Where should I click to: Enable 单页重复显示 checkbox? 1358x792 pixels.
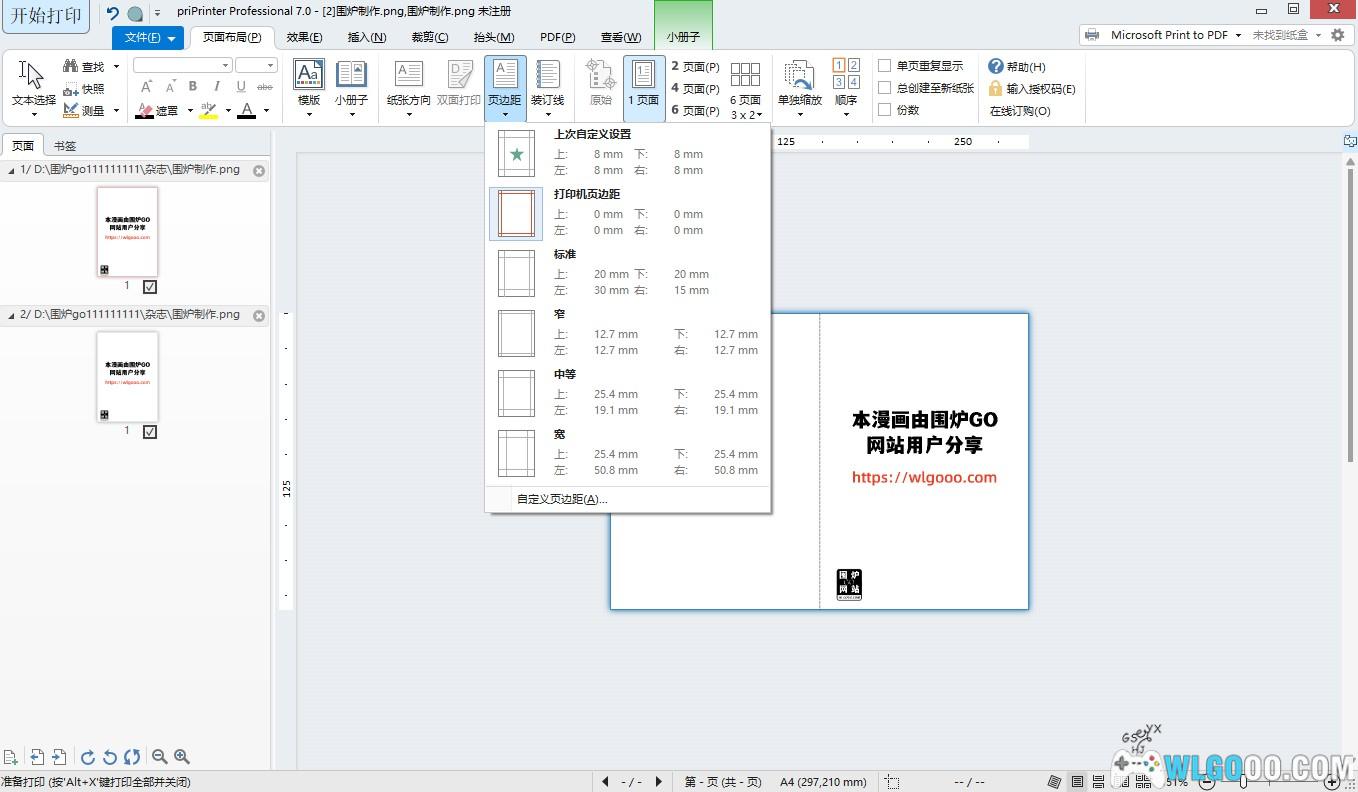coord(885,66)
